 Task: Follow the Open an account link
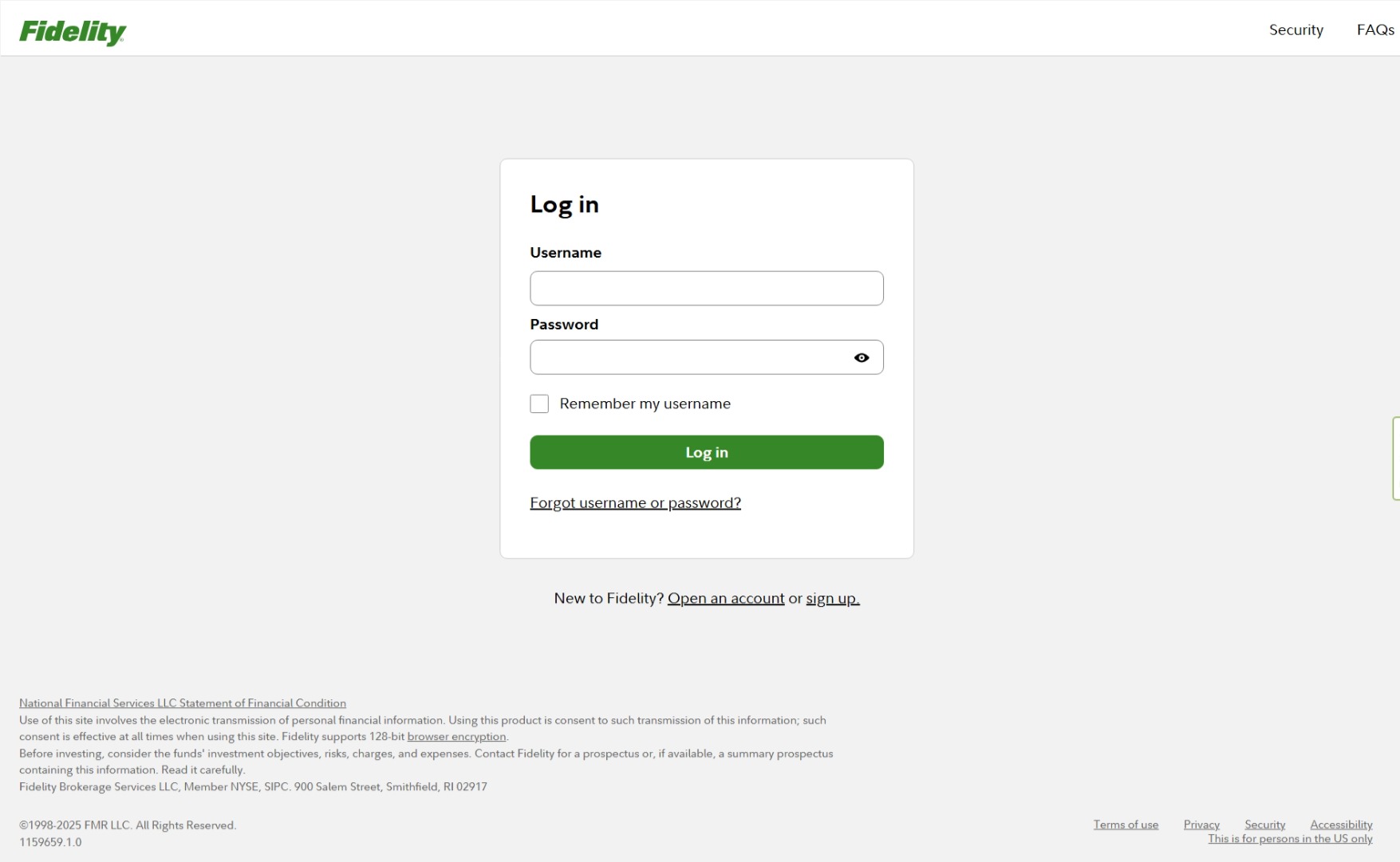point(726,598)
